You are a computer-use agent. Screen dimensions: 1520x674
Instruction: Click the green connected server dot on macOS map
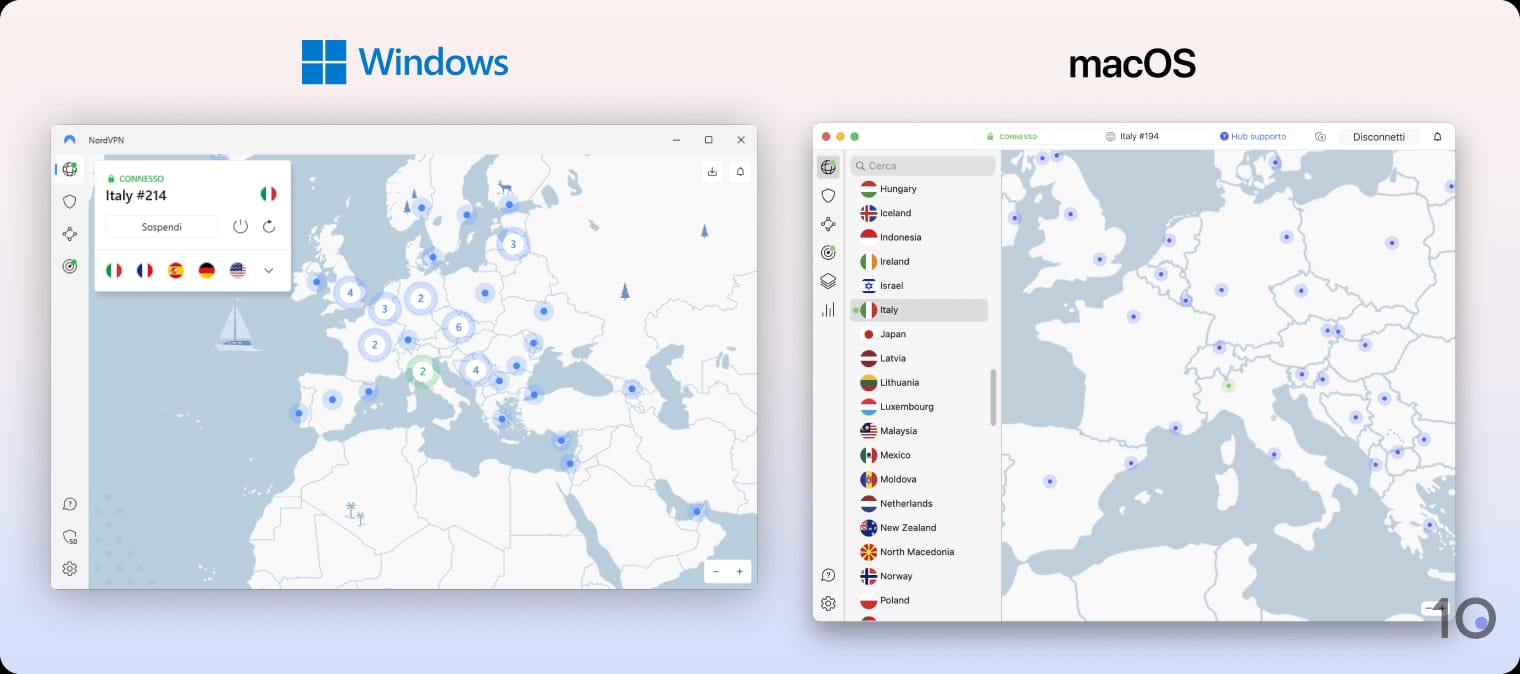click(x=1229, y=385)
